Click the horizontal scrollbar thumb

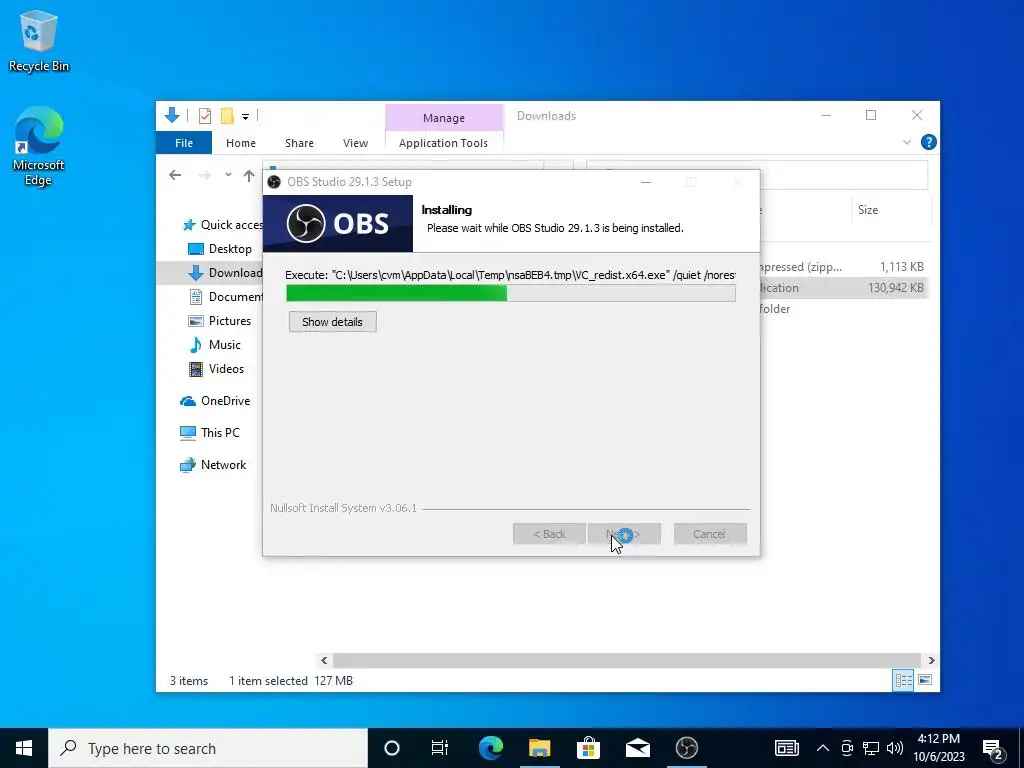point(626,660)
